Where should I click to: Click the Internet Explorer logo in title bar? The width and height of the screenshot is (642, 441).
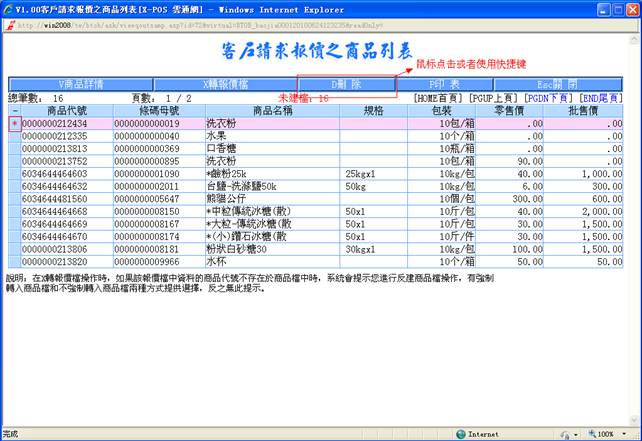coord(8,8)
